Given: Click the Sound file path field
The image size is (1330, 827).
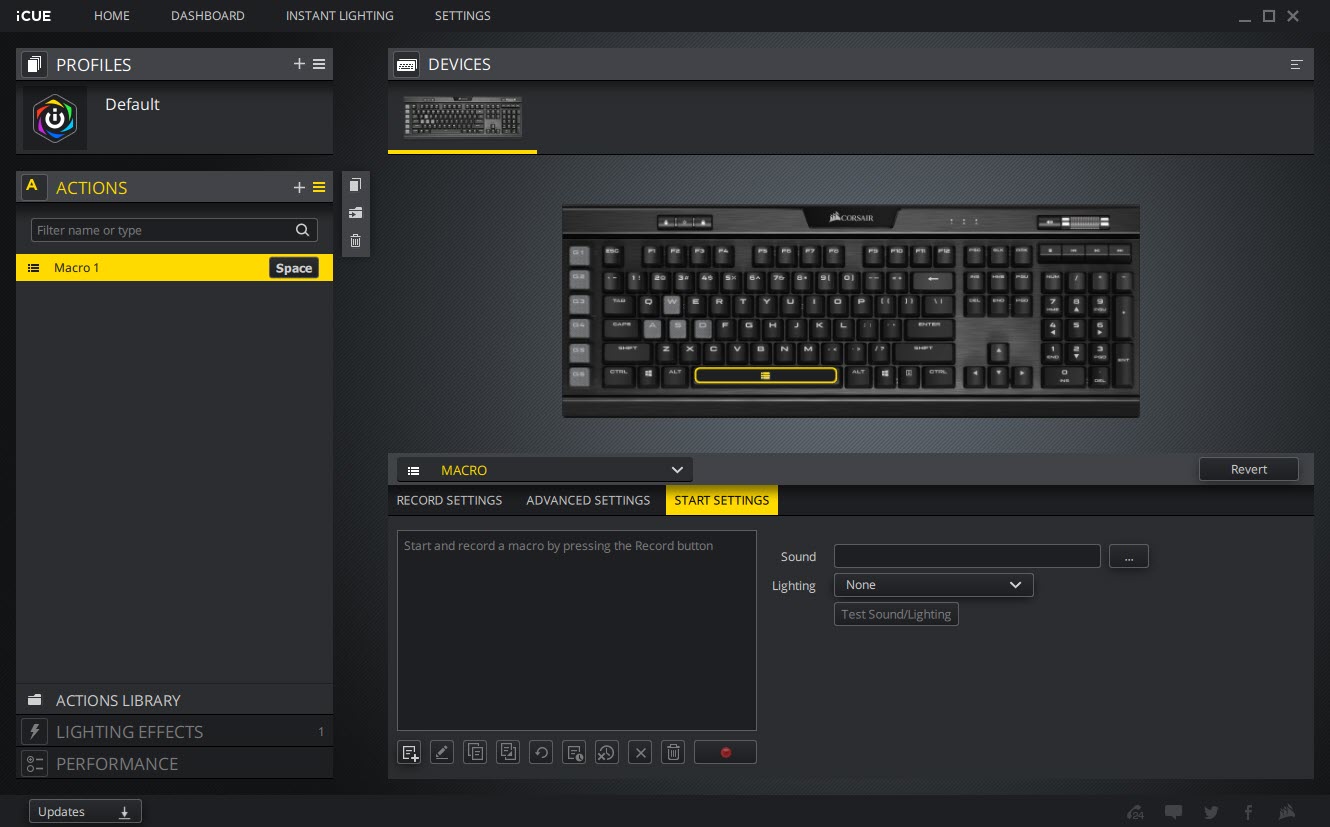Looking at the screenshot, I should coord(967,556).
